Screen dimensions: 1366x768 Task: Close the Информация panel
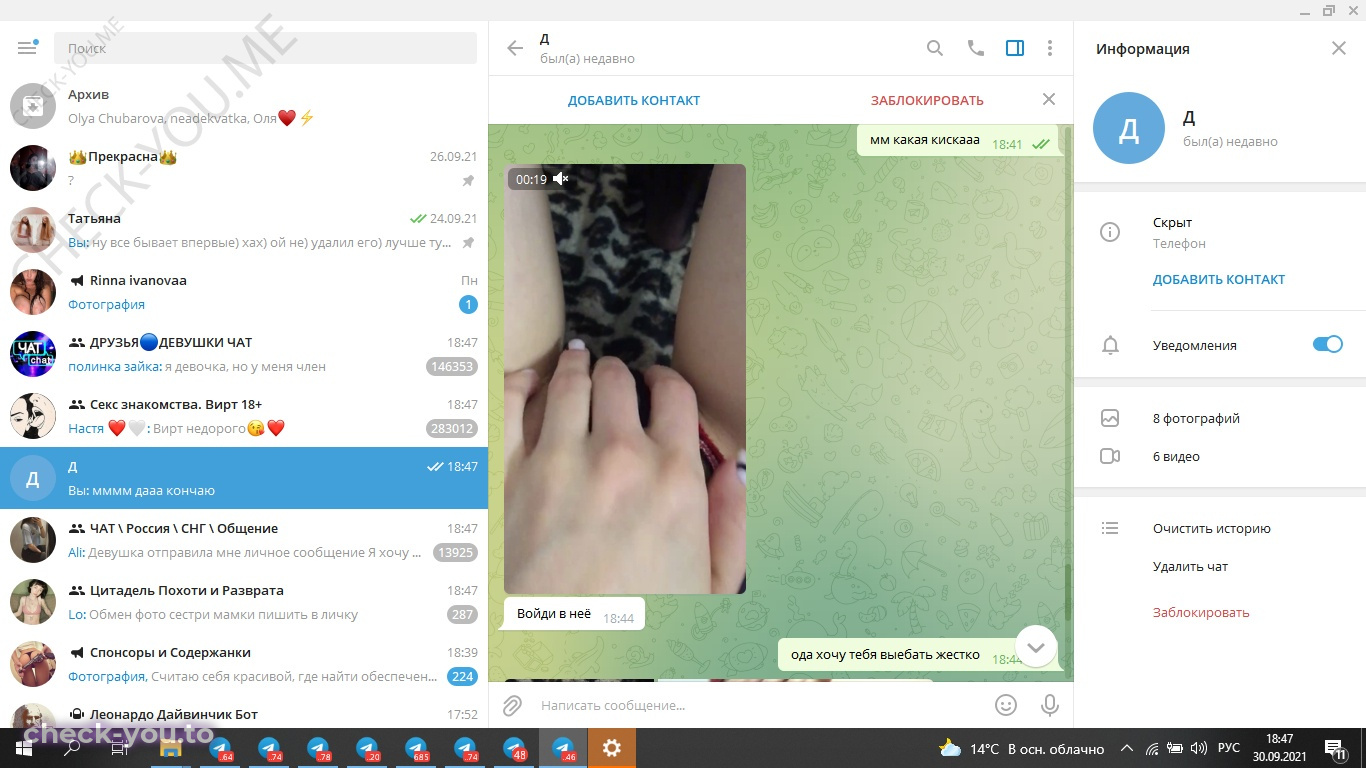[x=1339, y=48]
